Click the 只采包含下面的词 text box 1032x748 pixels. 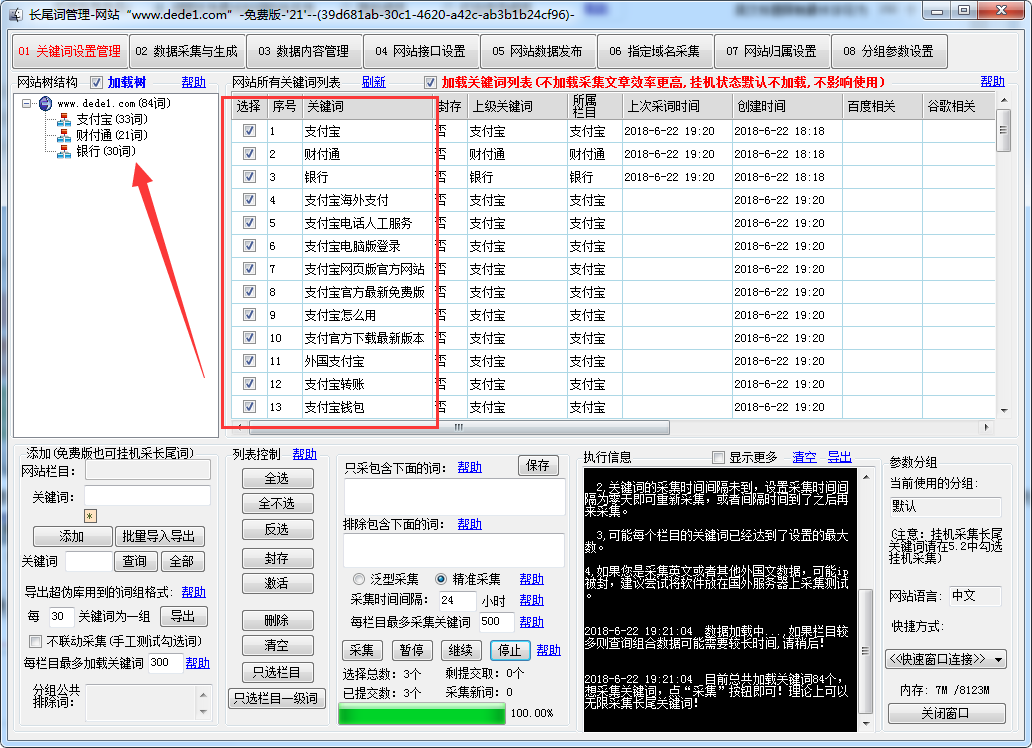(454, 496)
